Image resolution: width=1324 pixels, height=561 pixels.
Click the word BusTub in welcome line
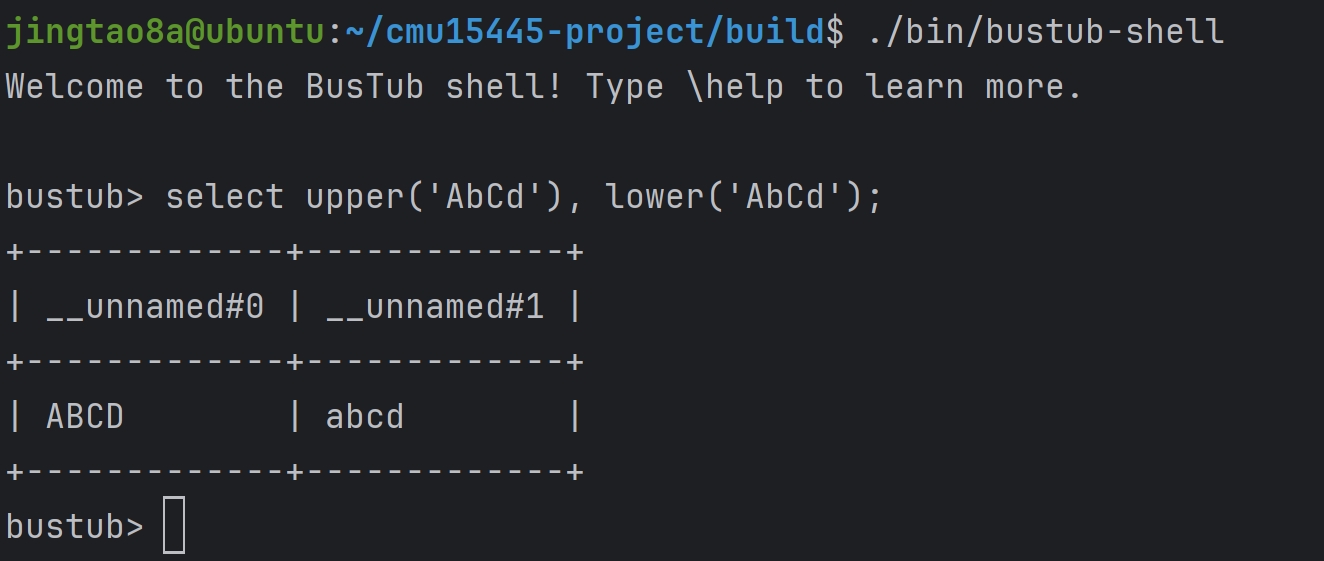(x=365, y=87)
